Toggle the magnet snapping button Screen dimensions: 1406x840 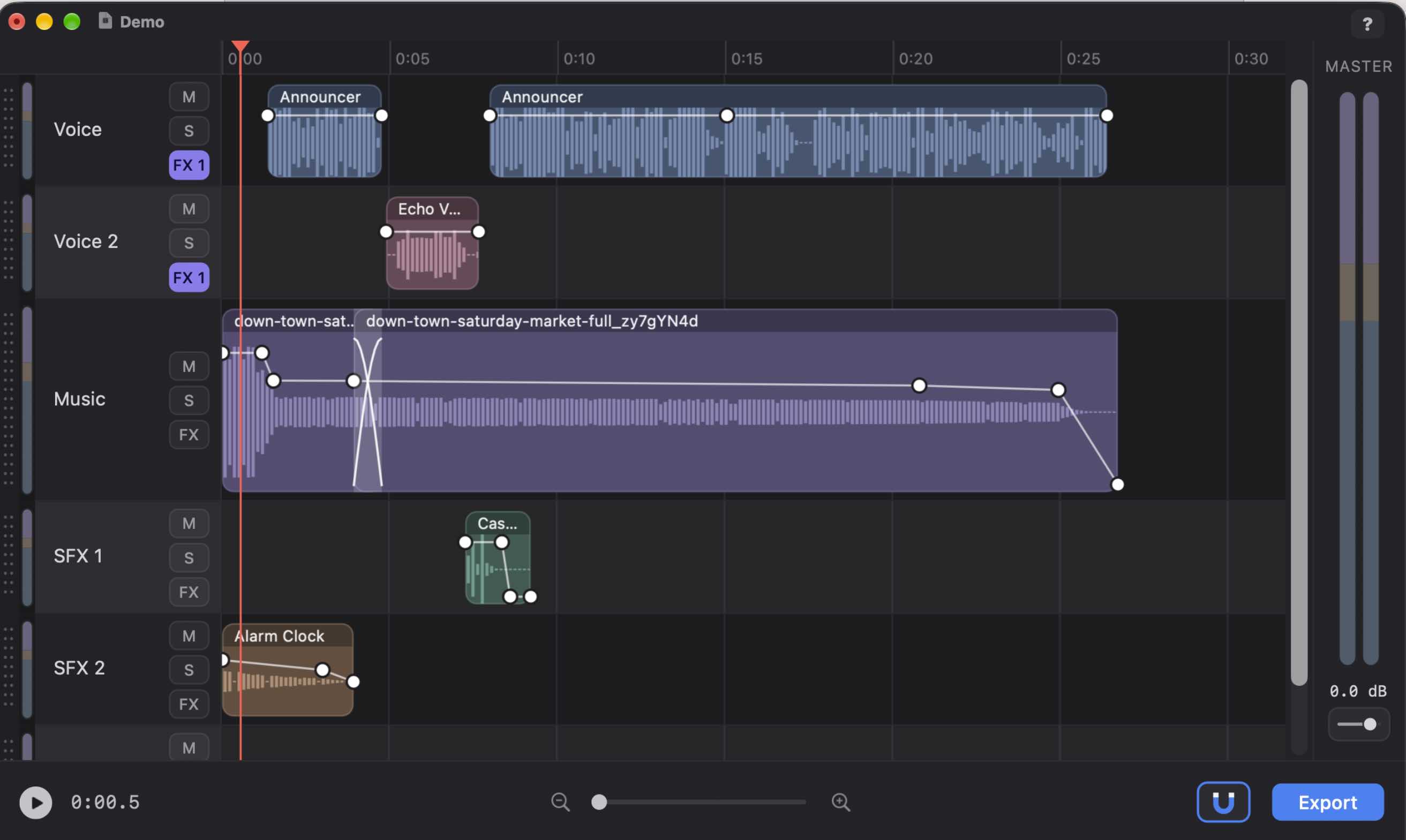pyautogui.click(x=1223, y=802)
